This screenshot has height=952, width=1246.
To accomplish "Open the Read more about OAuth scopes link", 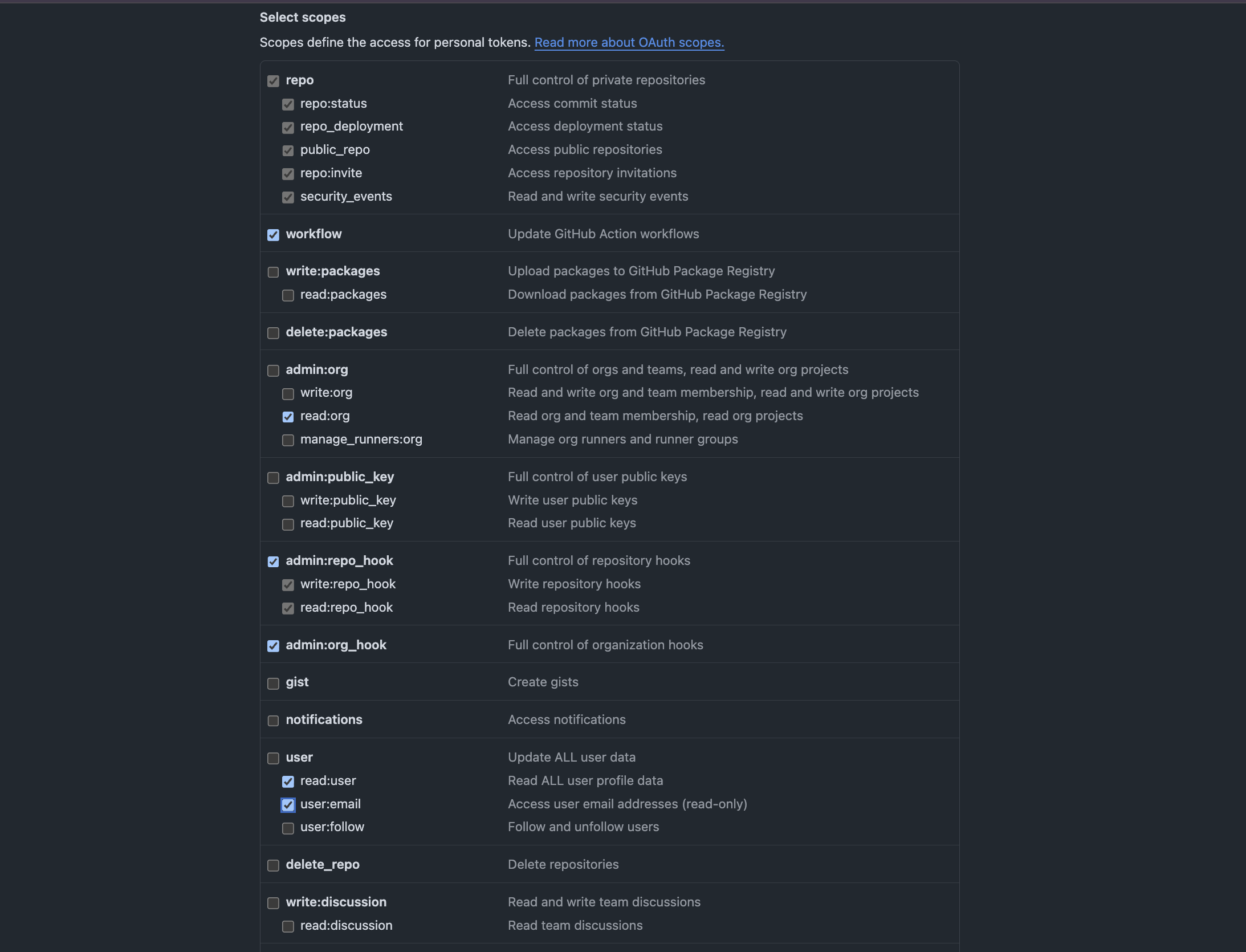I will pyautogui.click(x=629, y=42).
